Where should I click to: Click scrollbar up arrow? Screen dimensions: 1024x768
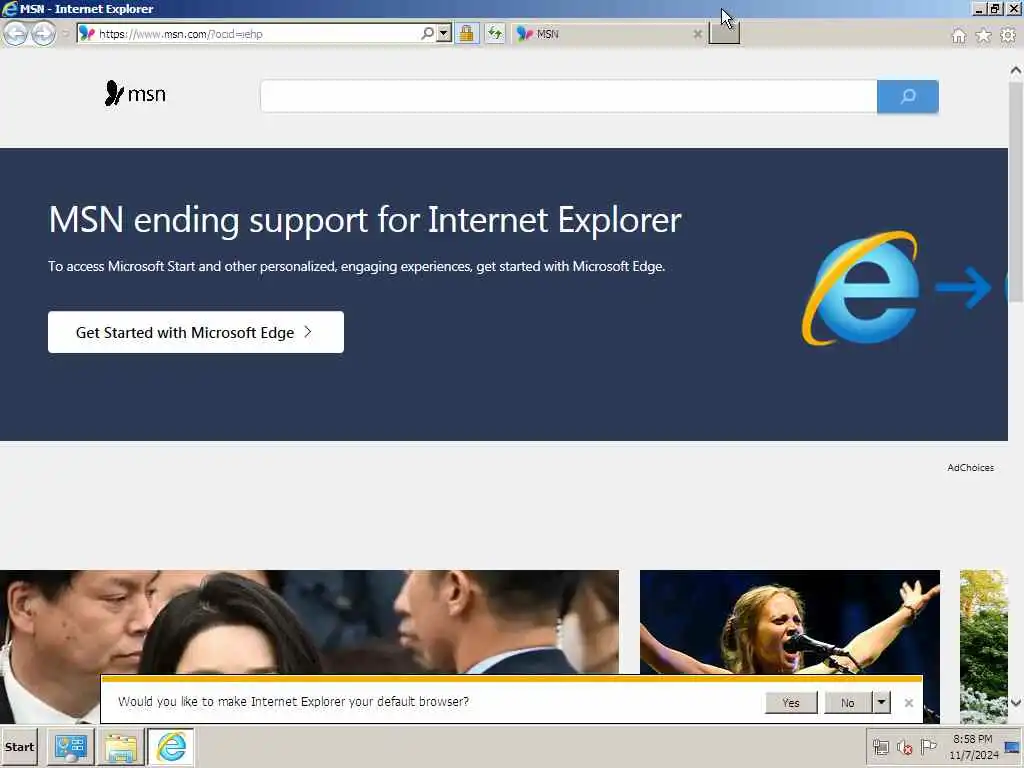click(1016, 70)
